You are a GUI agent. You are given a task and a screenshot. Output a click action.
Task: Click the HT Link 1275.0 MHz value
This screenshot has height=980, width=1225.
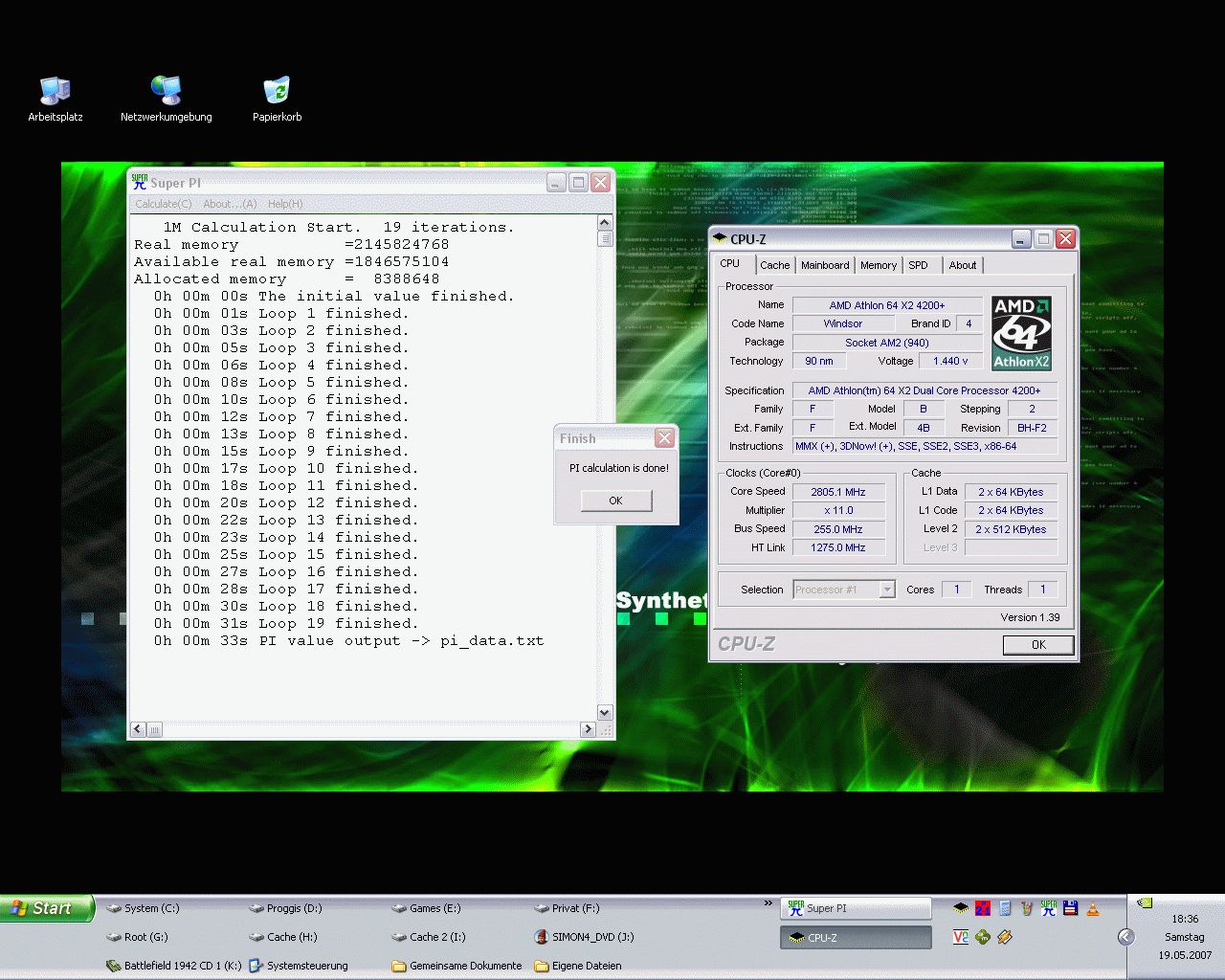coord(838,547)
